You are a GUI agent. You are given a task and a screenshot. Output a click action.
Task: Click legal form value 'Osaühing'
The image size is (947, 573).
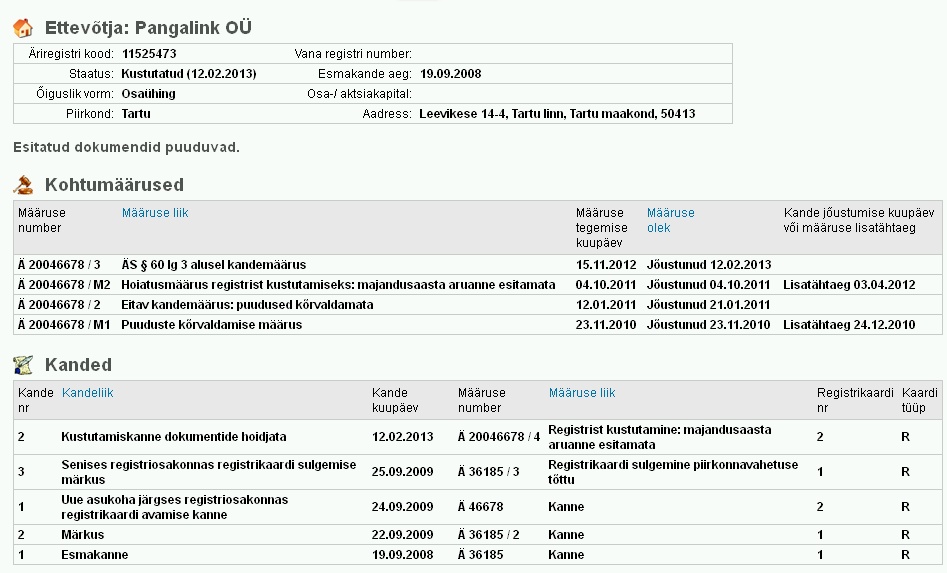pyautogui.click(x=149, y=94)
